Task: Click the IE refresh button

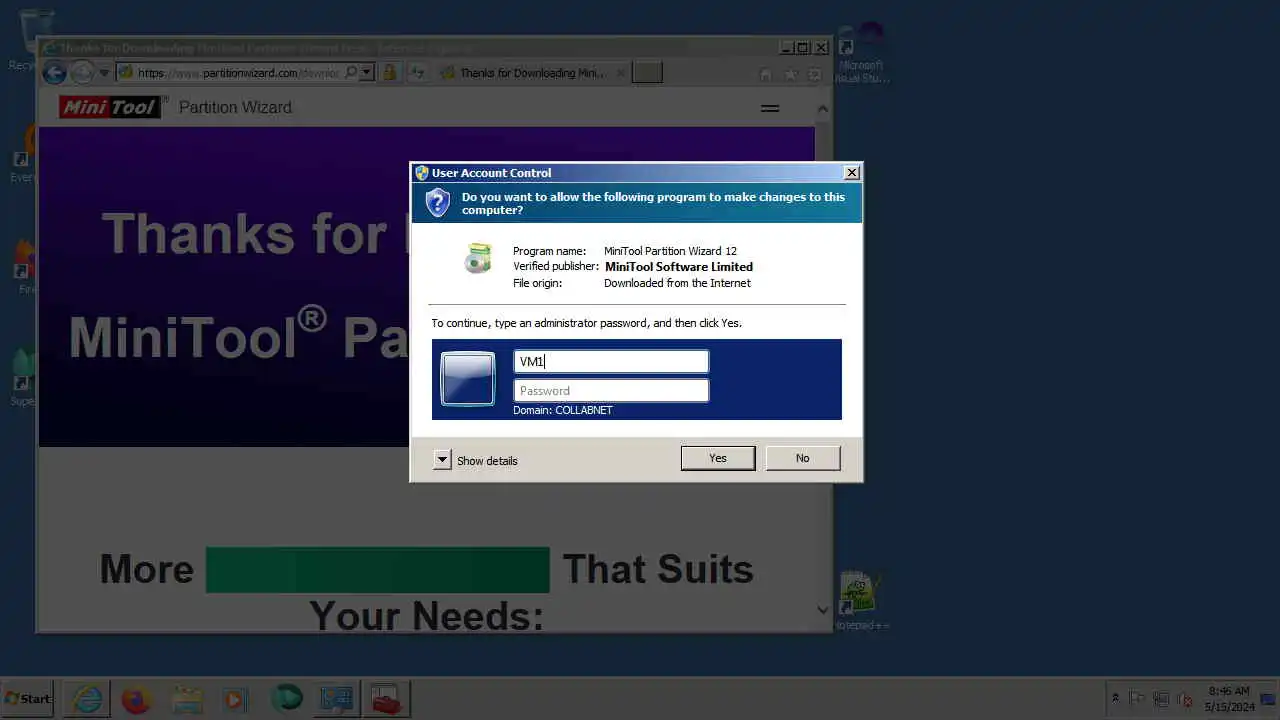Action: click(x=418, y=72)
